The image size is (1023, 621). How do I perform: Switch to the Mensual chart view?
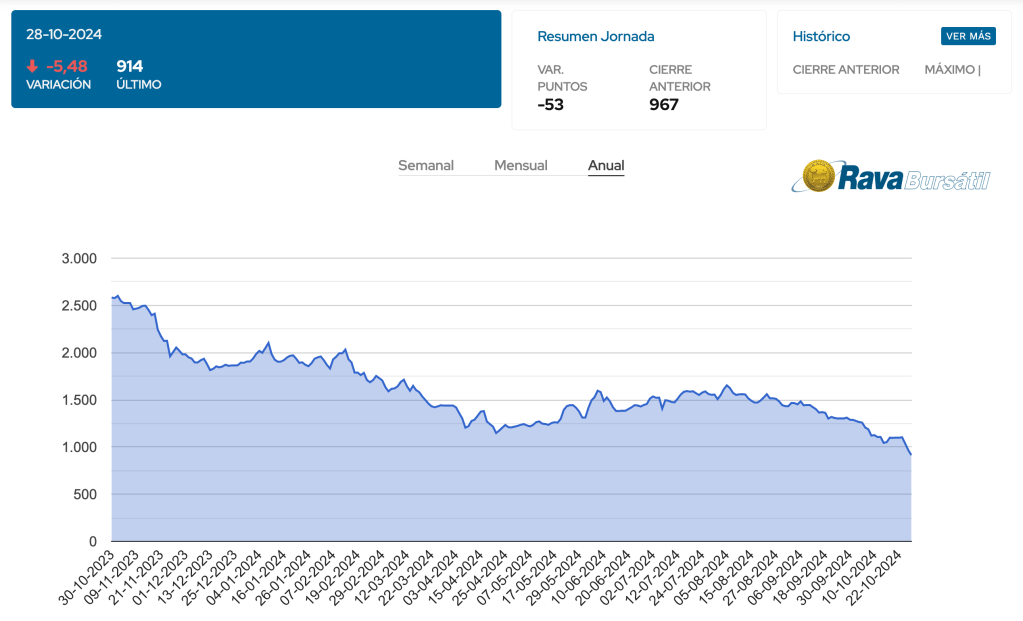click(520, 165)
